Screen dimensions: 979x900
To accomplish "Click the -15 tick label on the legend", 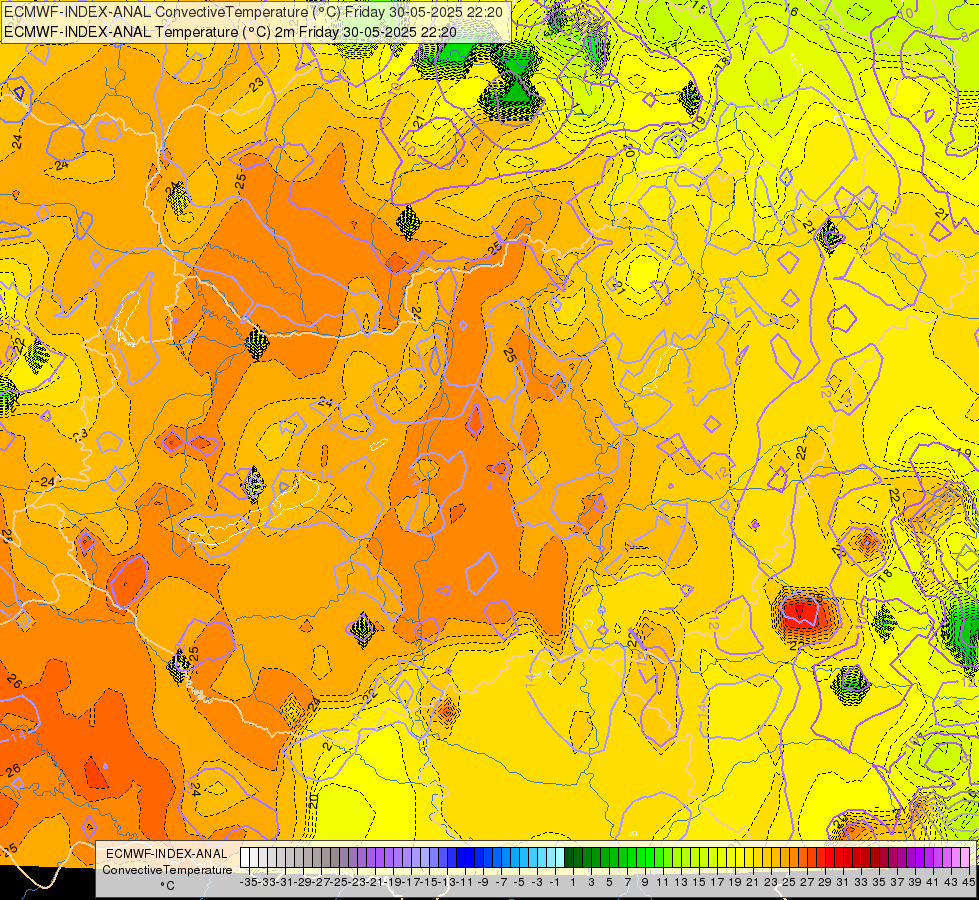I will click(x=429, y=882).
